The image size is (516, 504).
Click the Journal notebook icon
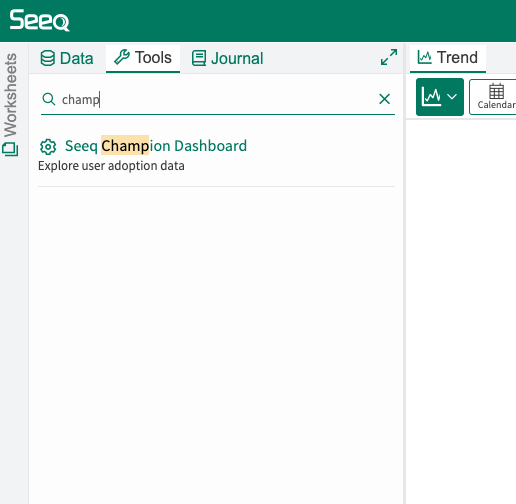tap(199, 58)
